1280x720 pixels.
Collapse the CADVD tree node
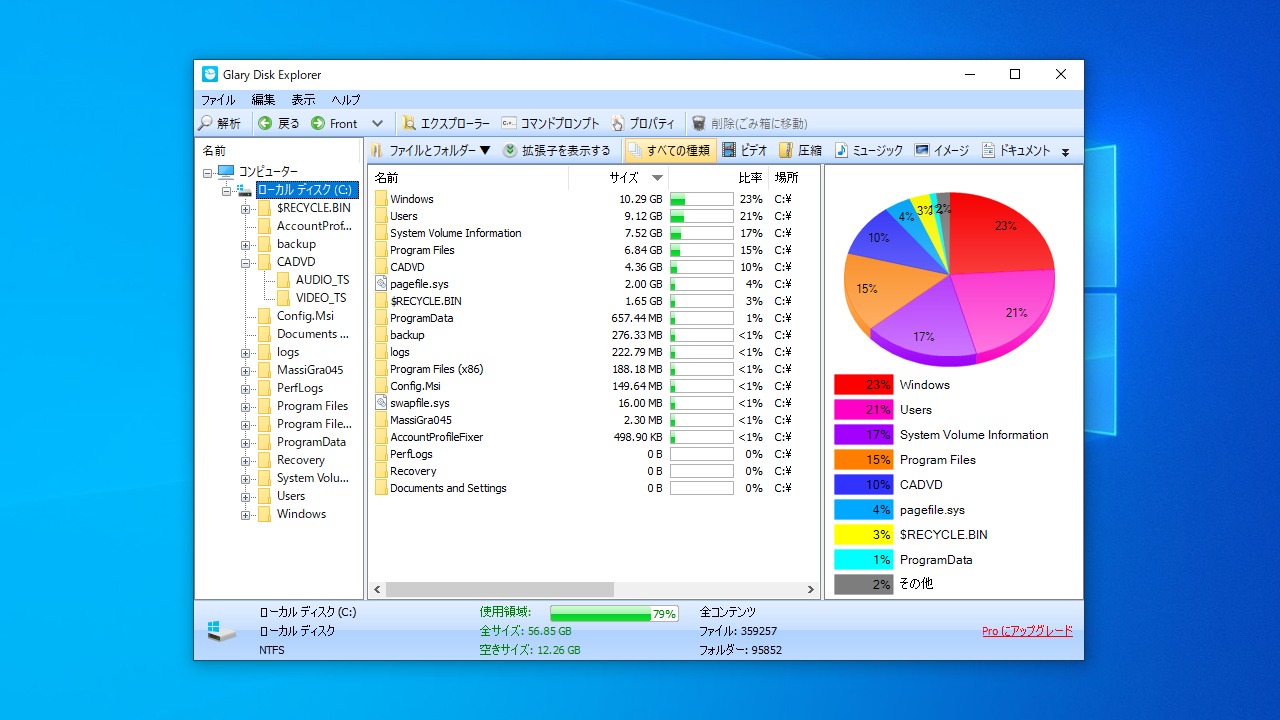tap(246, 262)
